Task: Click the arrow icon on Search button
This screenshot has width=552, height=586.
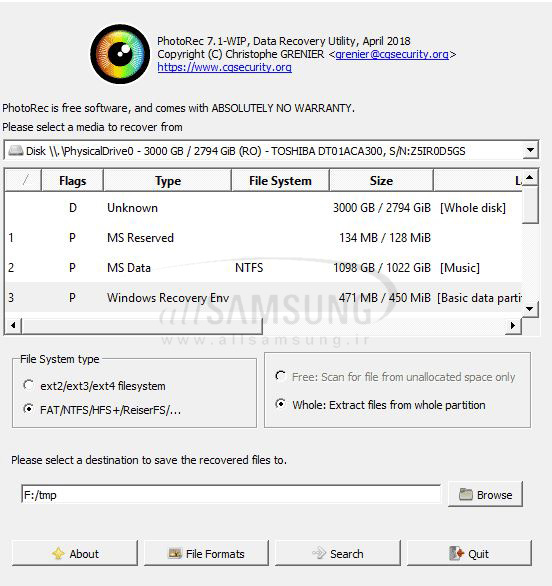Action: pyautogui.click(x=319, y=553)
